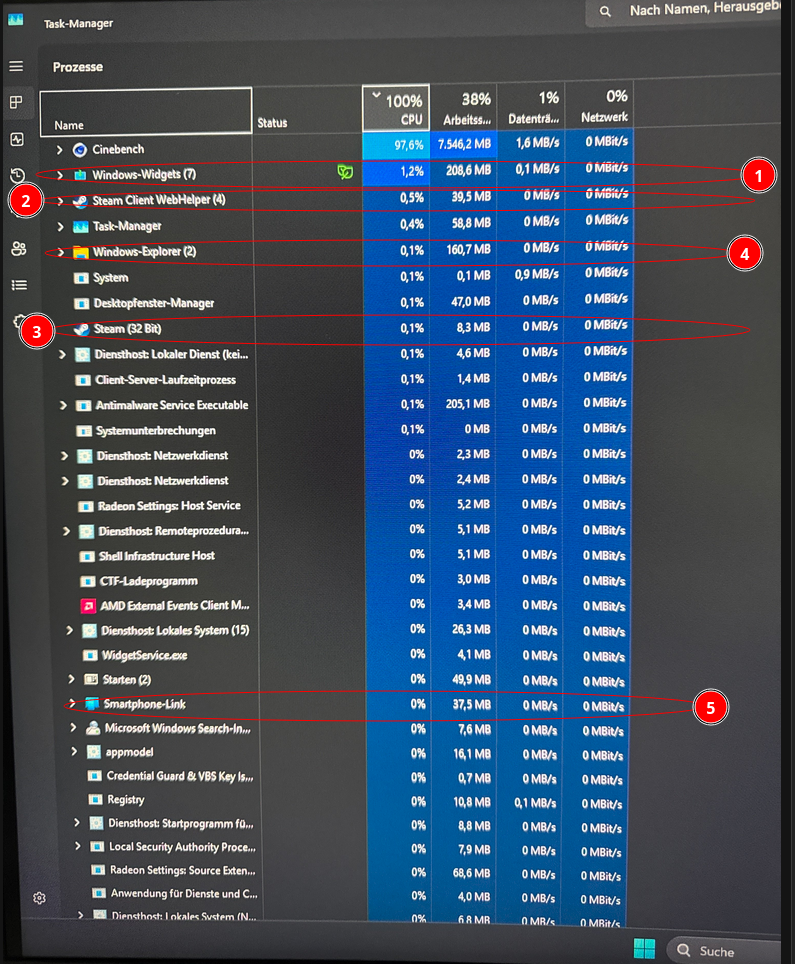Click the Windows-Explorer folder icon

(81, 252)
